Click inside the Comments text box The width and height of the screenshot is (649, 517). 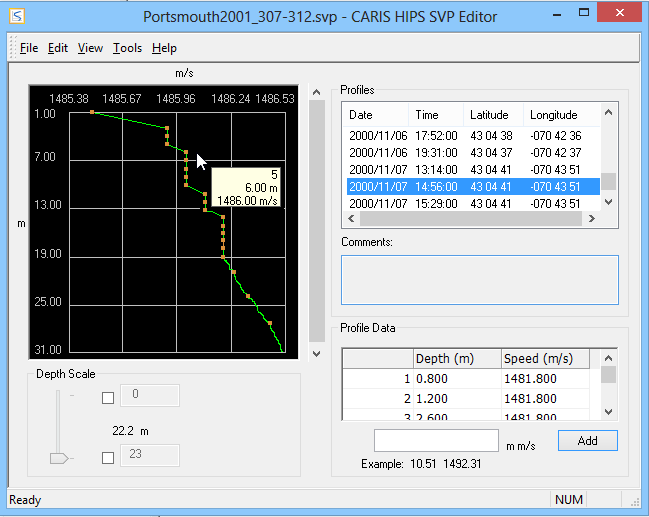coord(479,280)
